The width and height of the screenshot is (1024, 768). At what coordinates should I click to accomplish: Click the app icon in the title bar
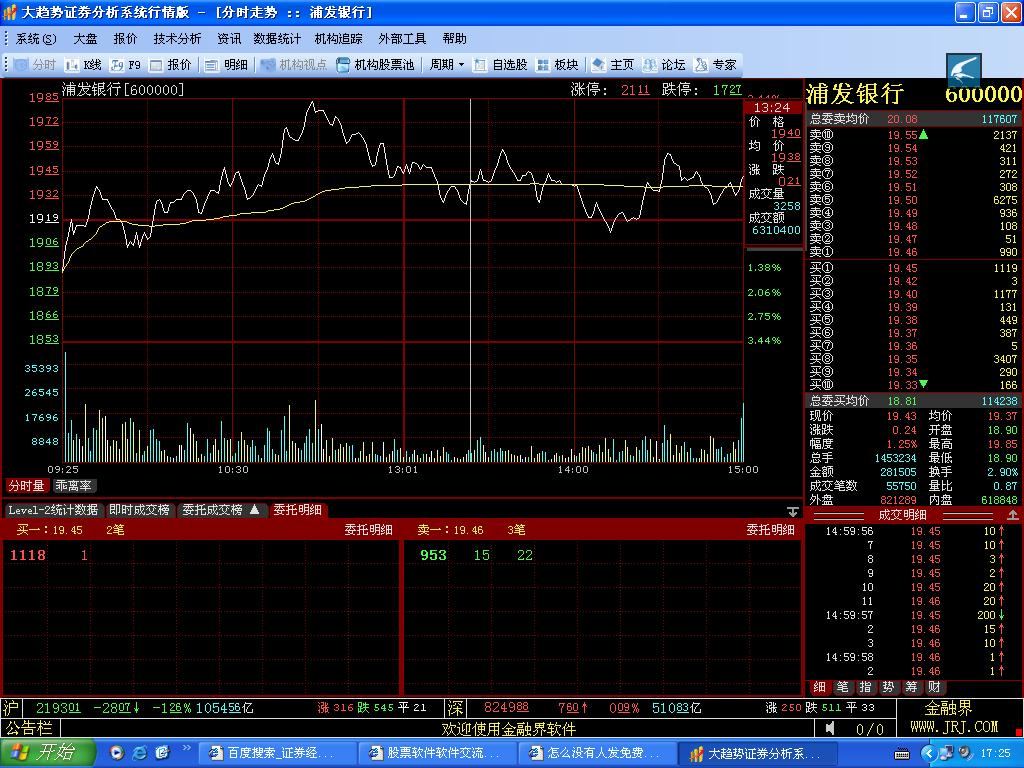[x=10, y=12]
